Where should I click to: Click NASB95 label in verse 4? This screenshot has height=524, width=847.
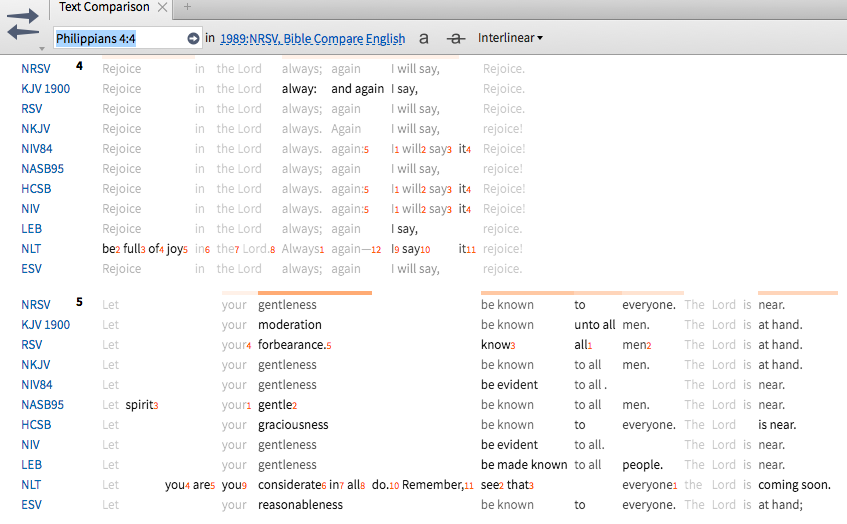[x=42, y=169]
